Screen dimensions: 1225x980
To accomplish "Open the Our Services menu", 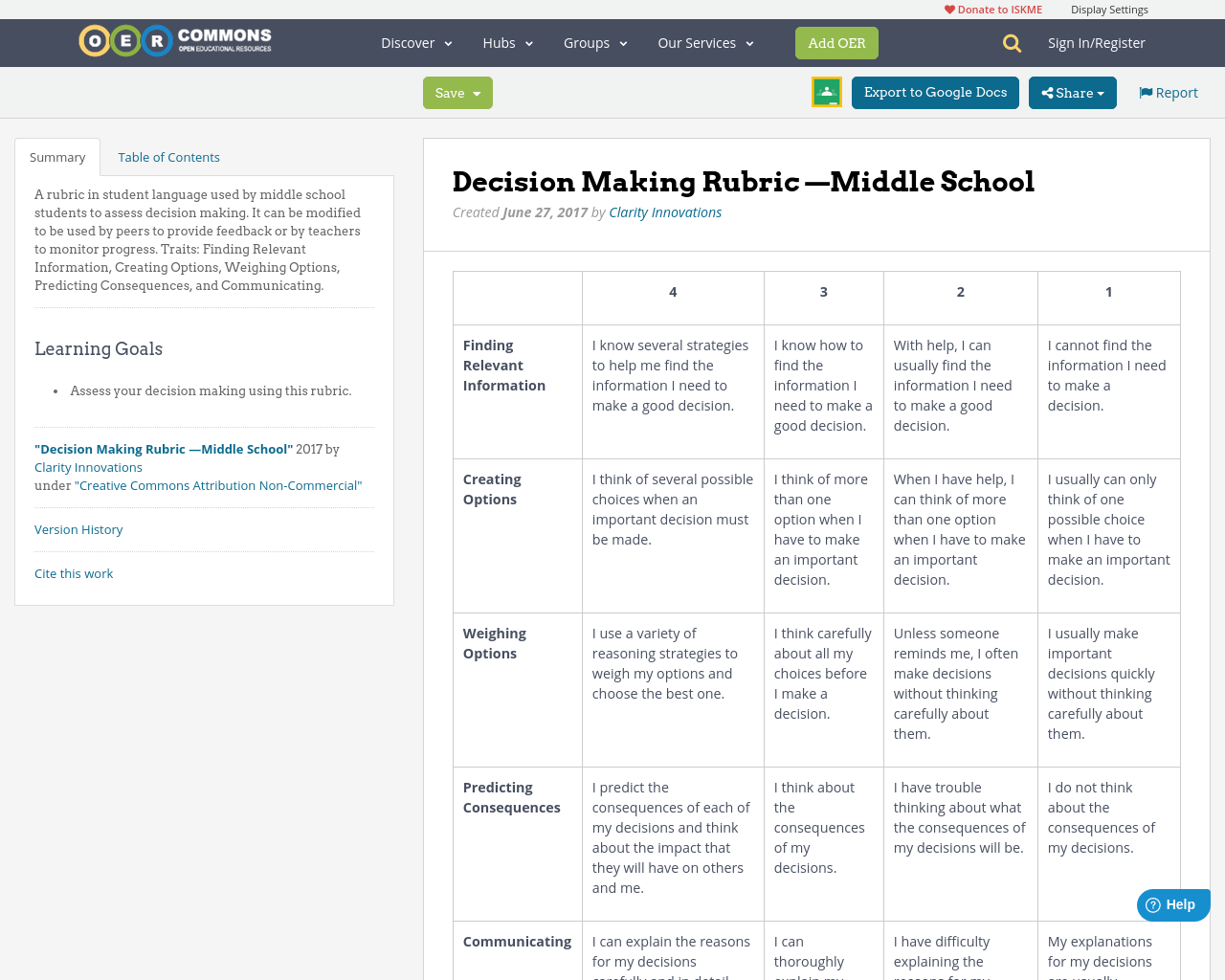I will point(704,42).
